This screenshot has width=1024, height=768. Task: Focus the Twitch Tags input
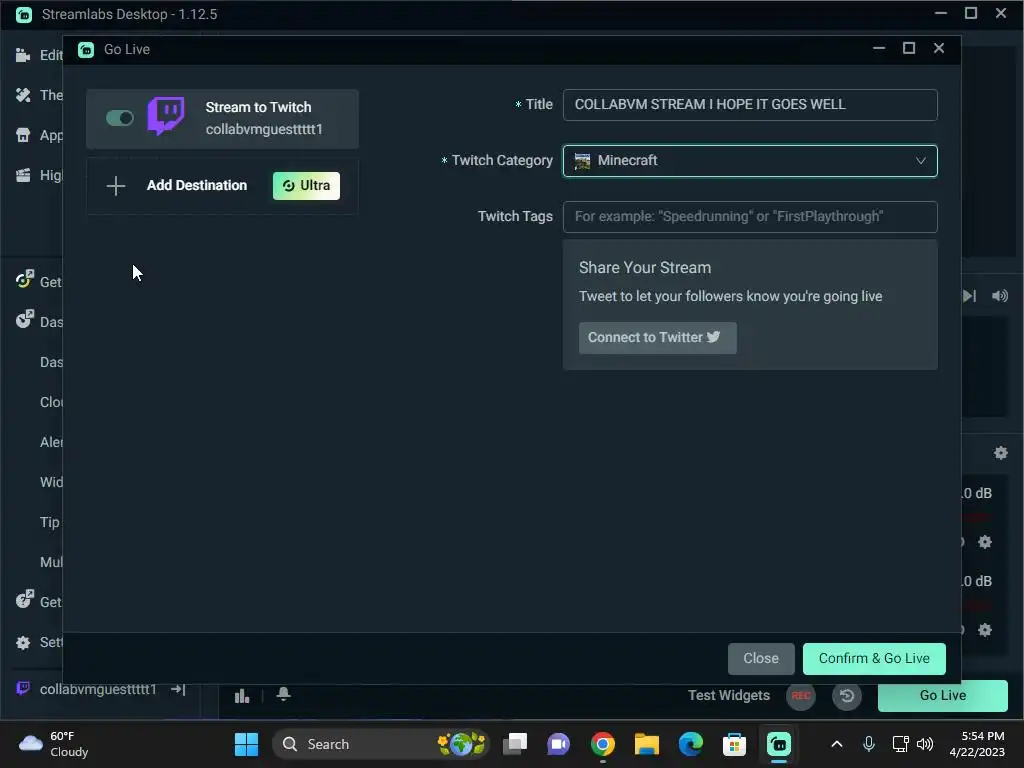pyautogui.click(x=750, y=217)
